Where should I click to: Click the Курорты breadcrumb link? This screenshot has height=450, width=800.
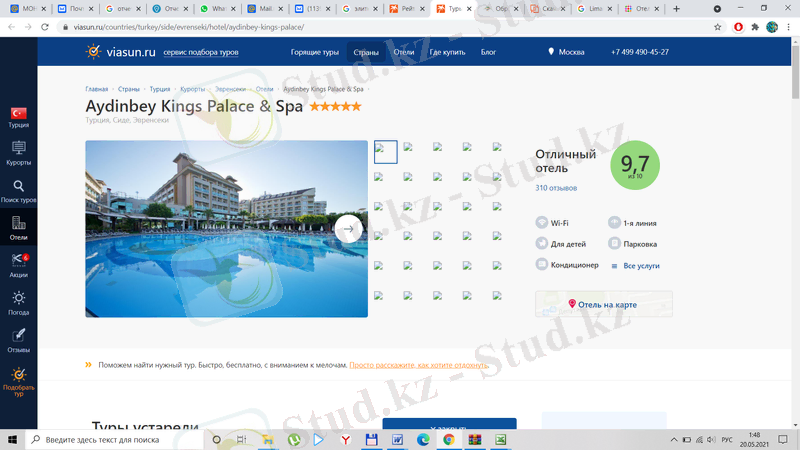point(192,89)
